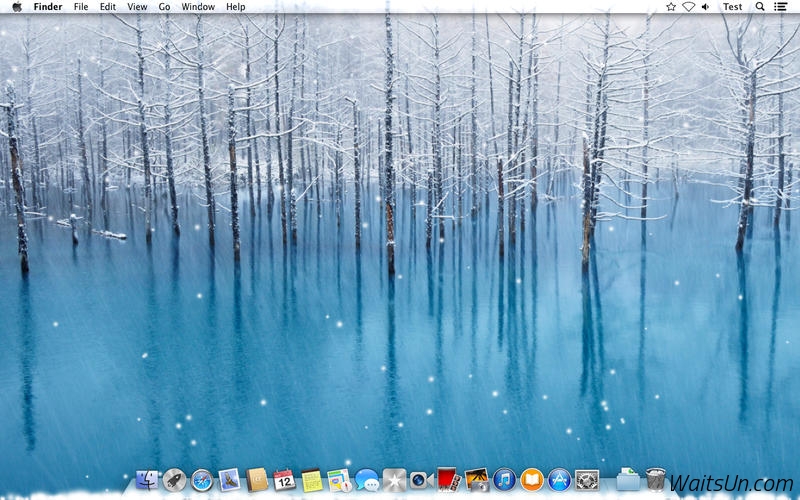Screen dimensions: 800x500
Task: Open the Apple menu
Action: tap(17, 7)
